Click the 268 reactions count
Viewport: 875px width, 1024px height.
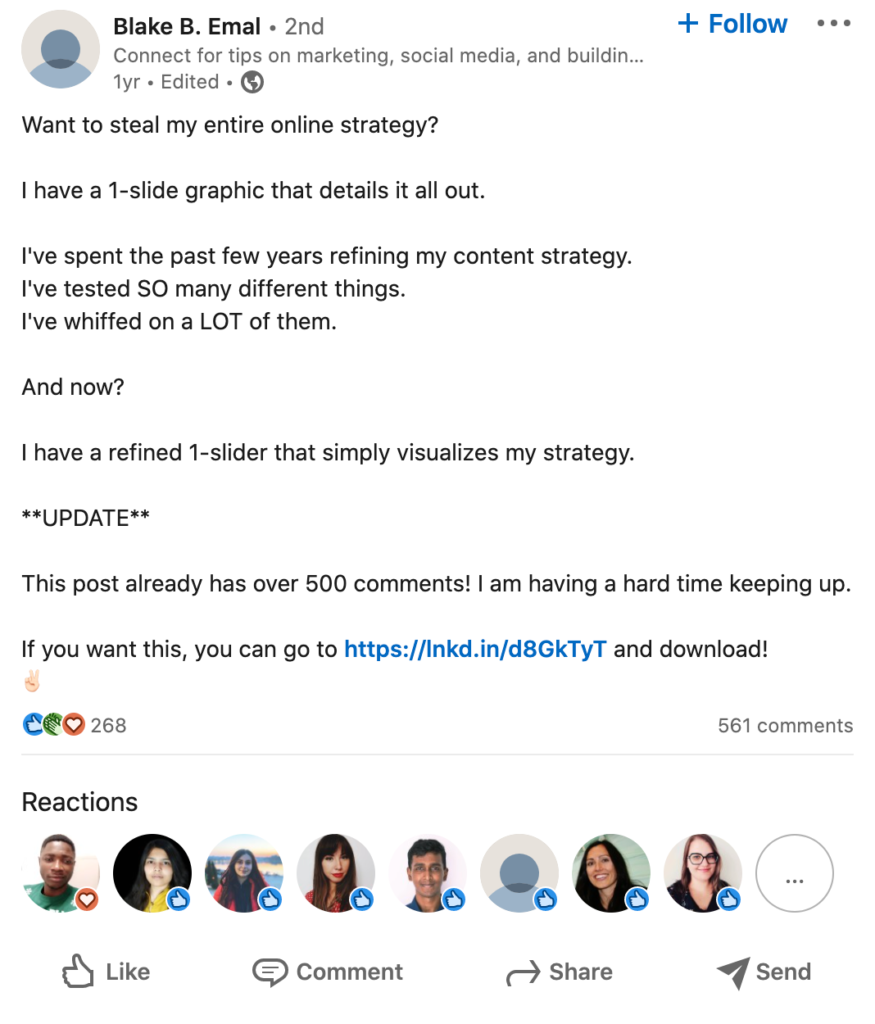click(x=108, y=725)
